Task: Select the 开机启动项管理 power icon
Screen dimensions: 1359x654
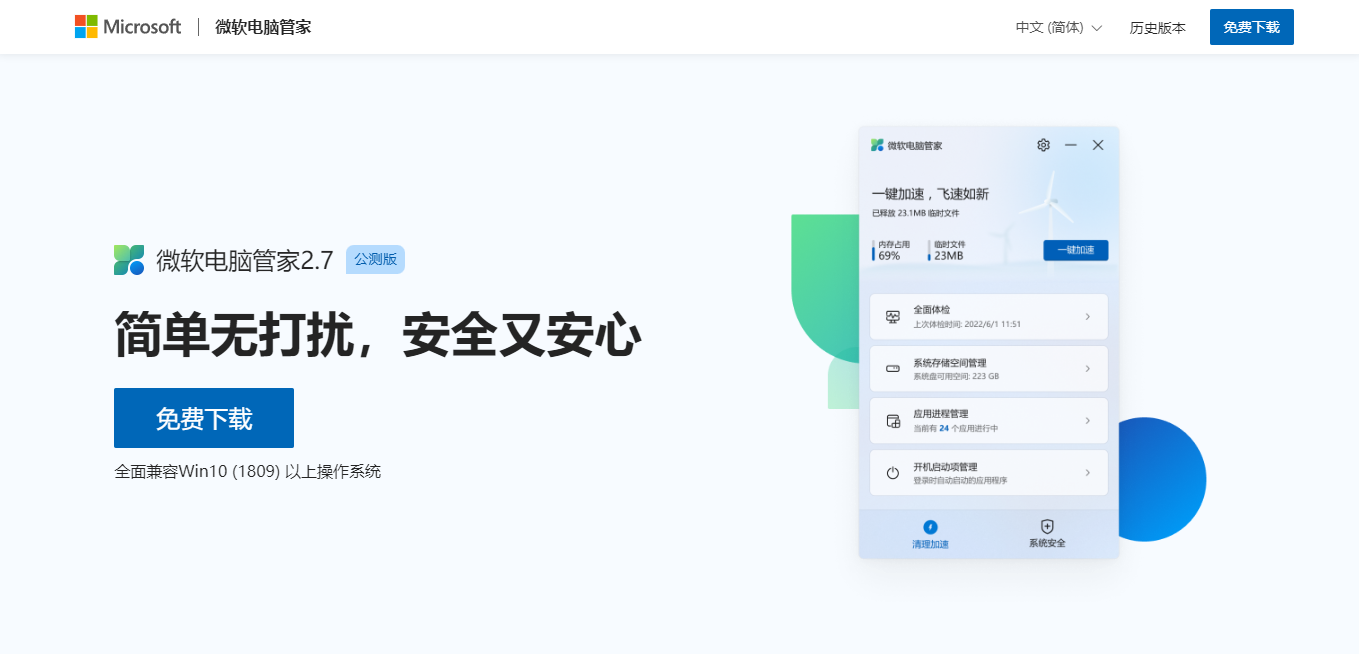Action: click(893, 471)
